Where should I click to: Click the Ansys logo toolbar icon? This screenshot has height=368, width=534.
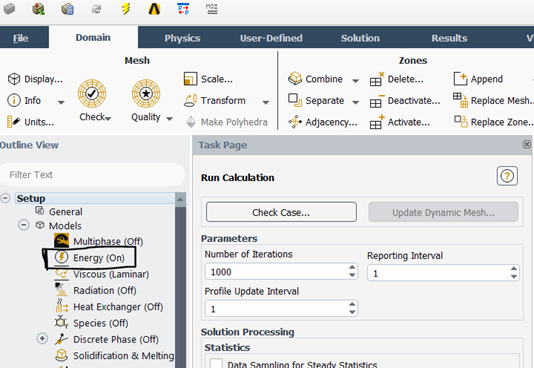tap(154, 9)
